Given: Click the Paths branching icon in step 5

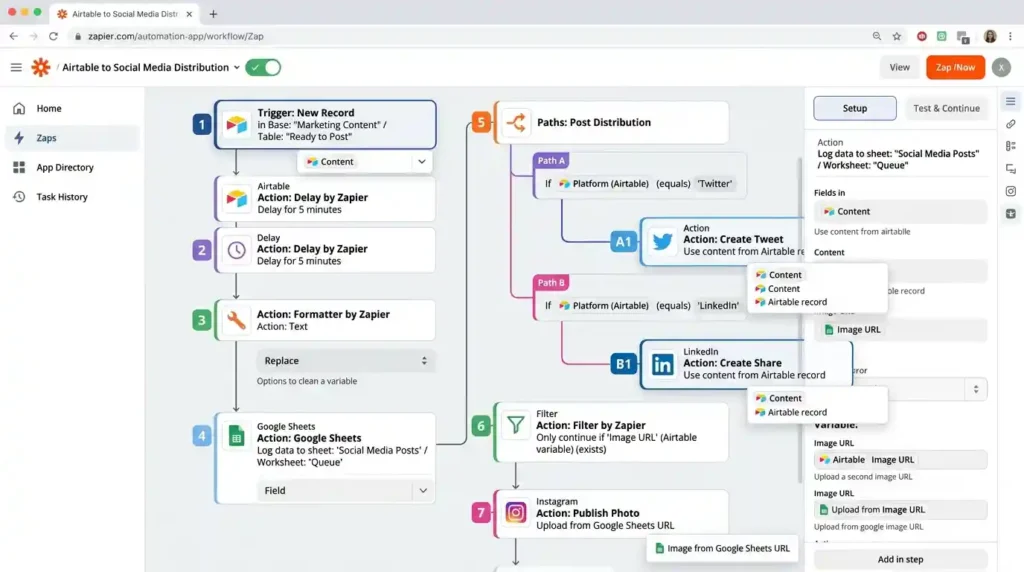Looking at the screenshot, I should [x=516, y=122].
